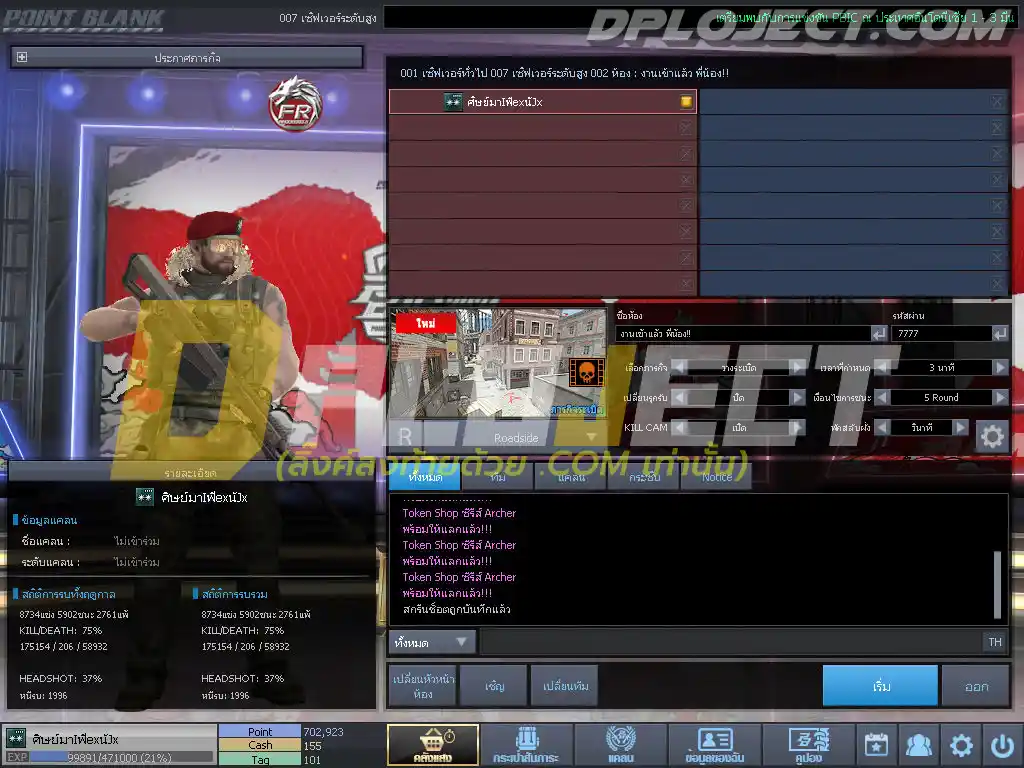
Task: Select player ศิษย์มาเฟียxนัJx in red team slot
Action: (x=543, y=101)
